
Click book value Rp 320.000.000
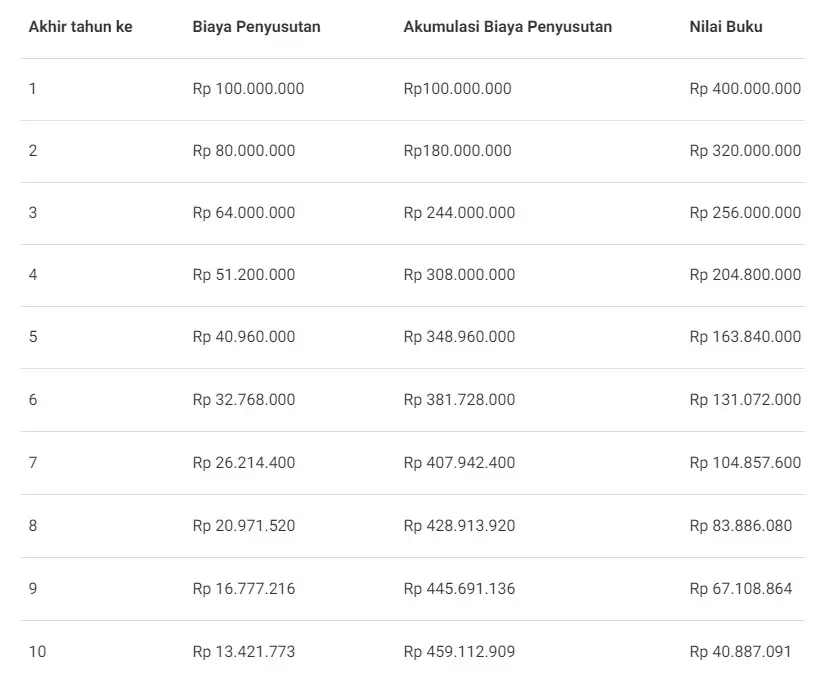745,151
